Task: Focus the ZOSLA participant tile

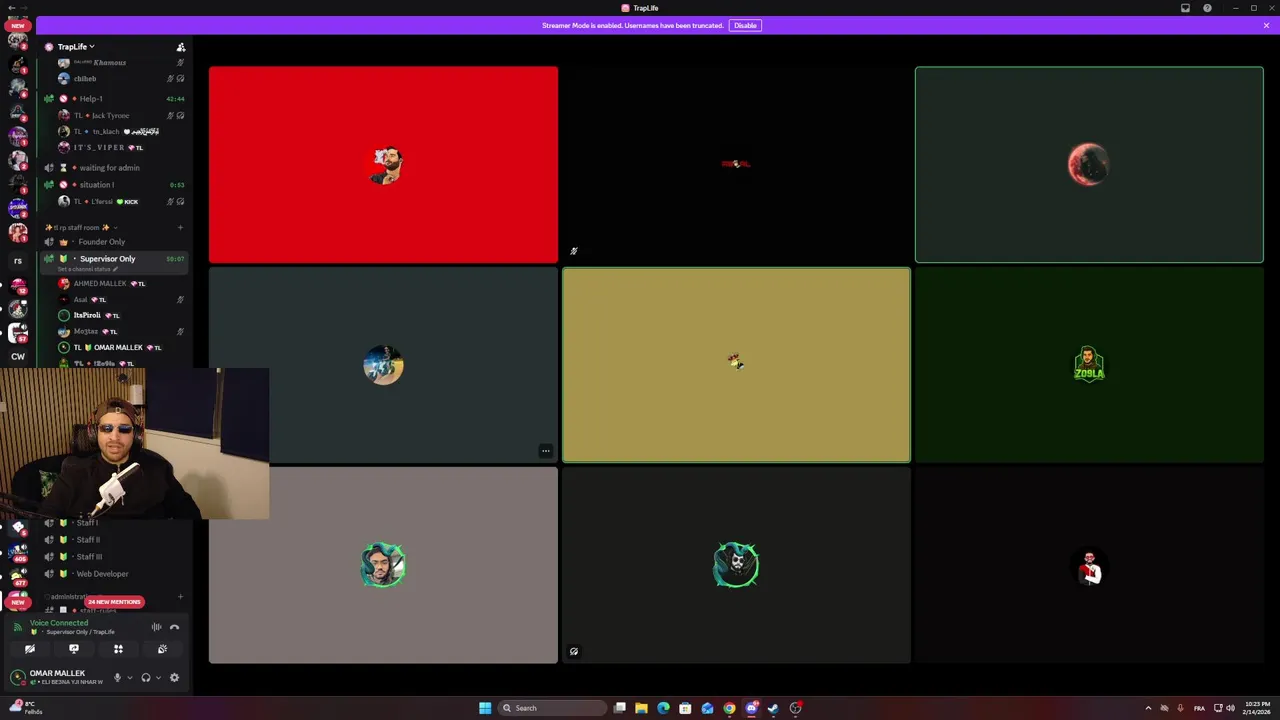Action: point(1089,365)
